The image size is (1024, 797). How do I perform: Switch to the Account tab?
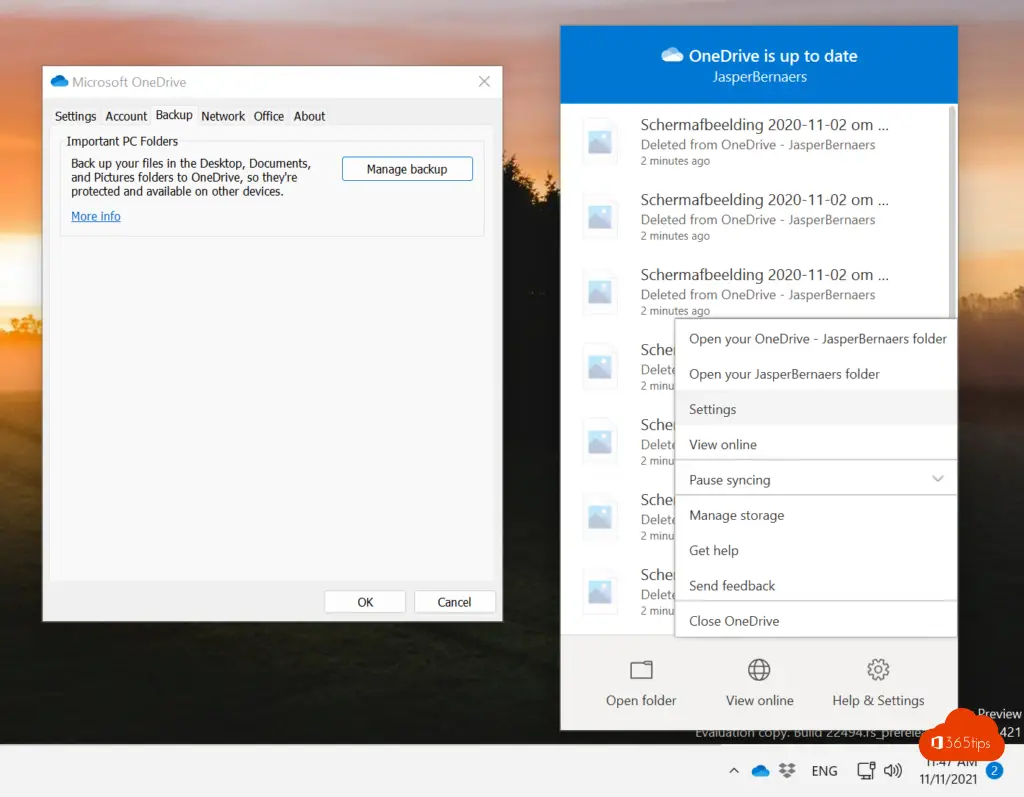click(x=126, y=116)
